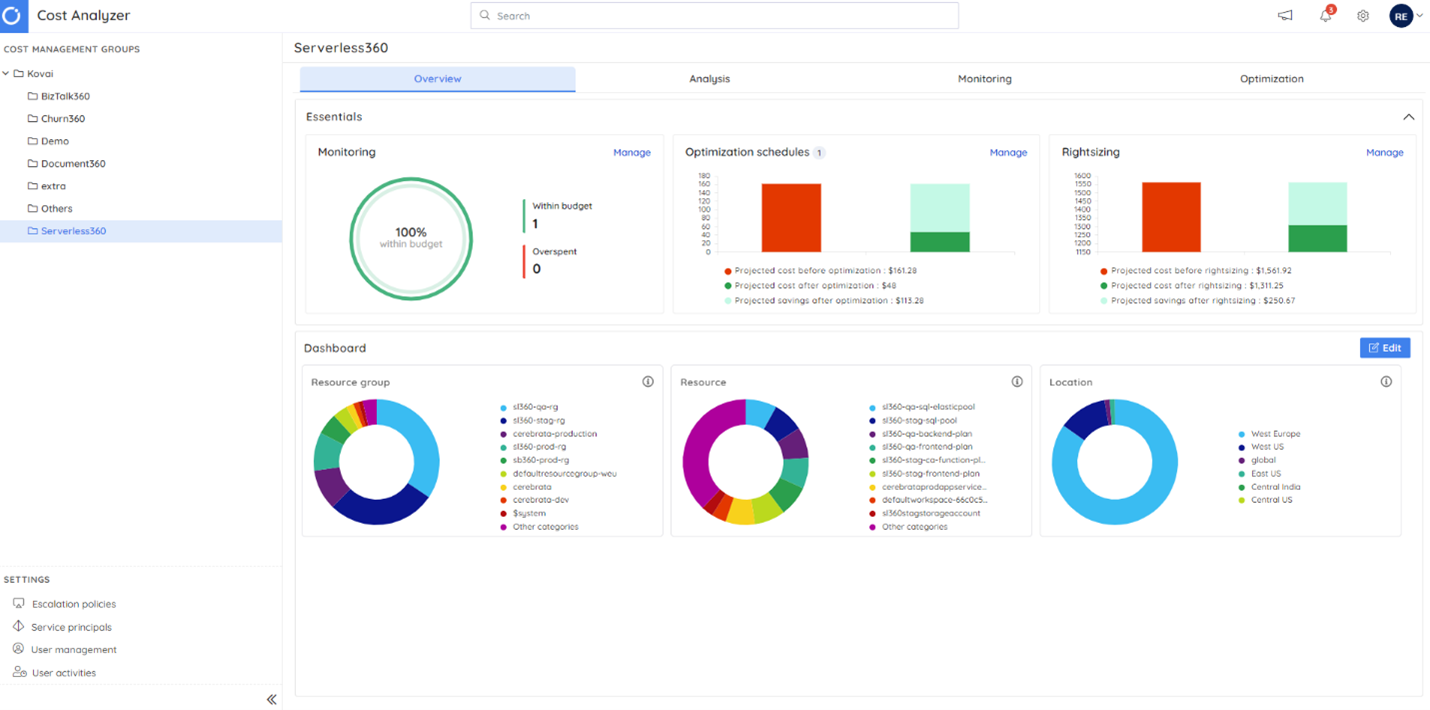The width and height of the screenshot is (1430, 710).
Task: Open the Optimization tab
Action: click(1271, 78)
